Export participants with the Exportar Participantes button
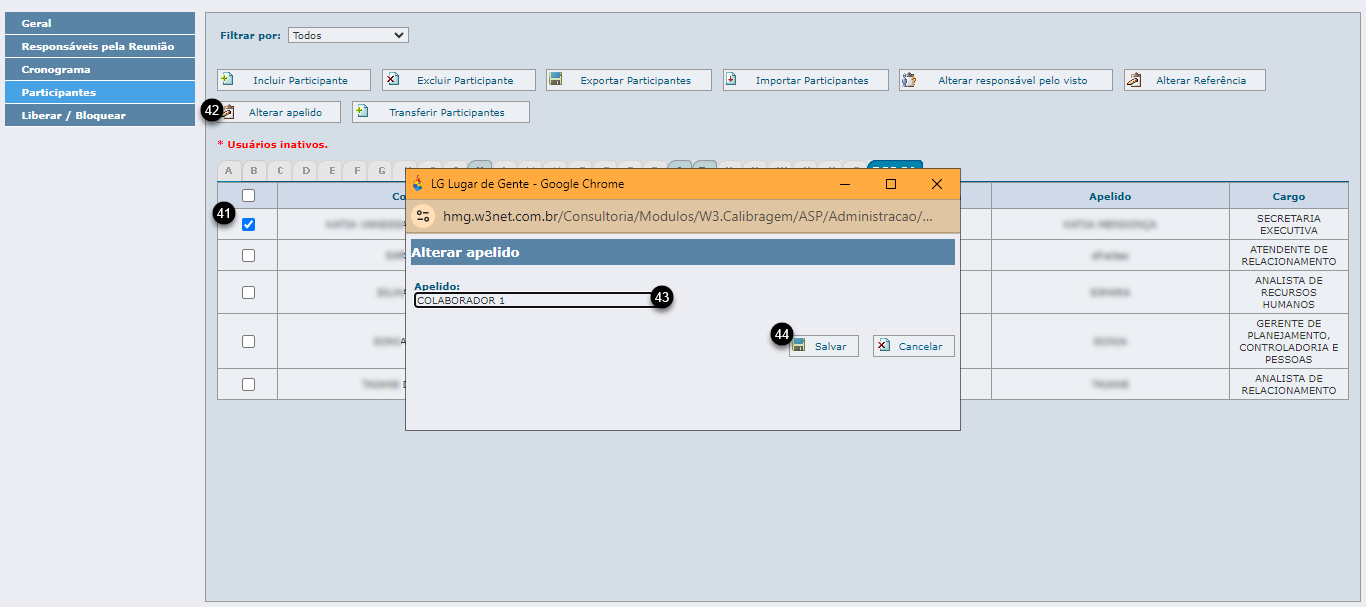The height and width of the screenshot is (607, 1366). point(629,80)
